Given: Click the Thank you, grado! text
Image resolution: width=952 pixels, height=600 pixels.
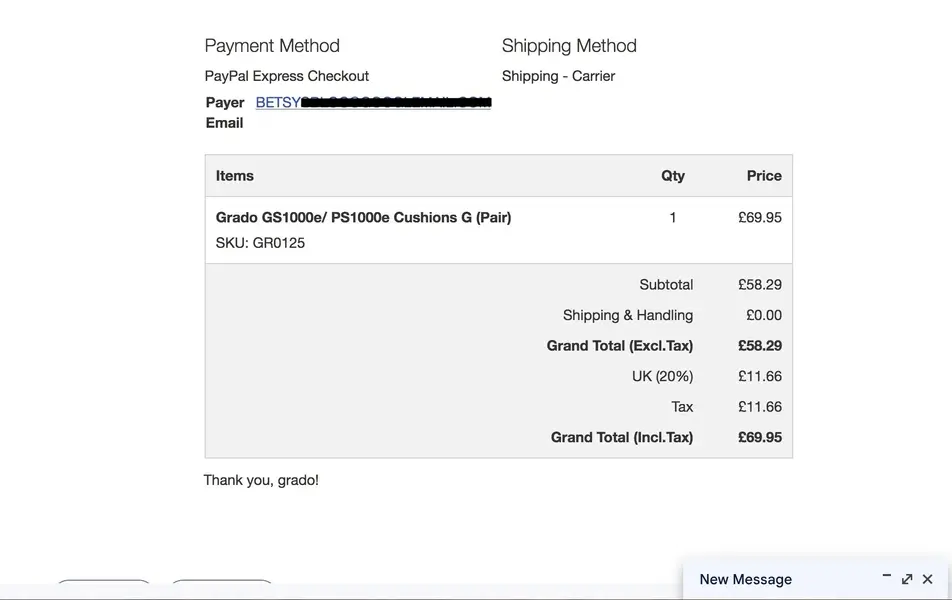Looking at the screenshot, I should pyautogui.click(x=261, y=480).
